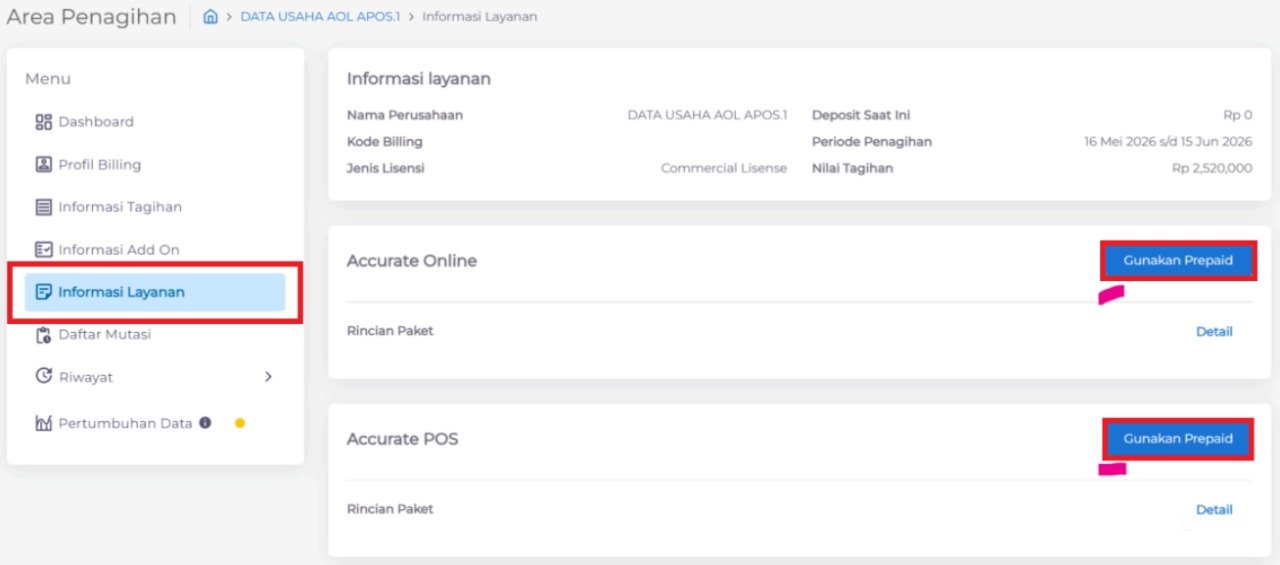Click Rincian Paket under Accurate POS

pos(390,509)
